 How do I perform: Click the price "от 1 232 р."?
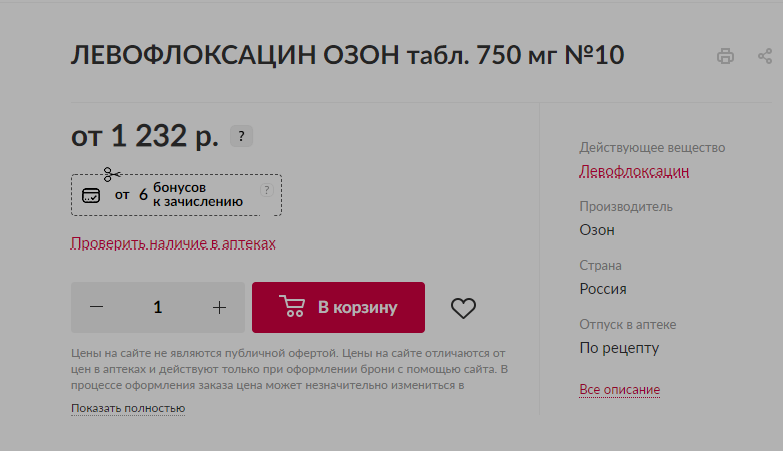(145, 135)
